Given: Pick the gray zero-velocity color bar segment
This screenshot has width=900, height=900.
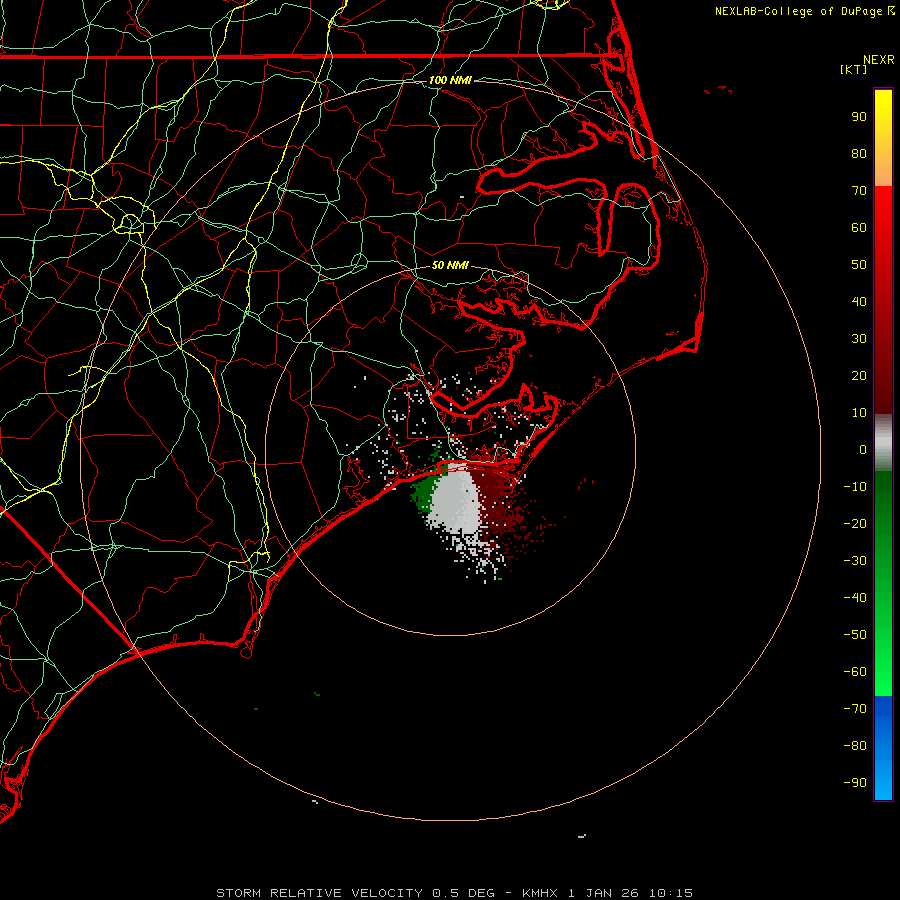Looking at the screenshot, I should click(x=883, y=443).
